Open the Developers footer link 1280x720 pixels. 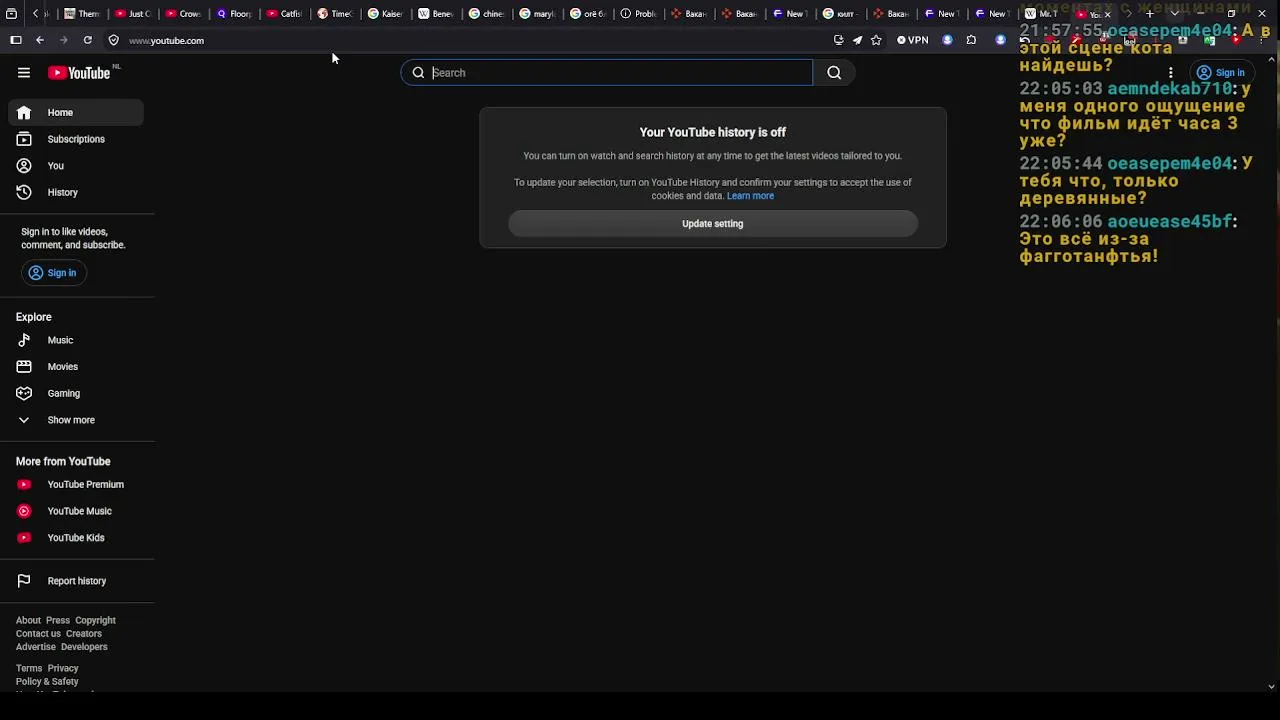pyautogui.click(x=84, y=647)
